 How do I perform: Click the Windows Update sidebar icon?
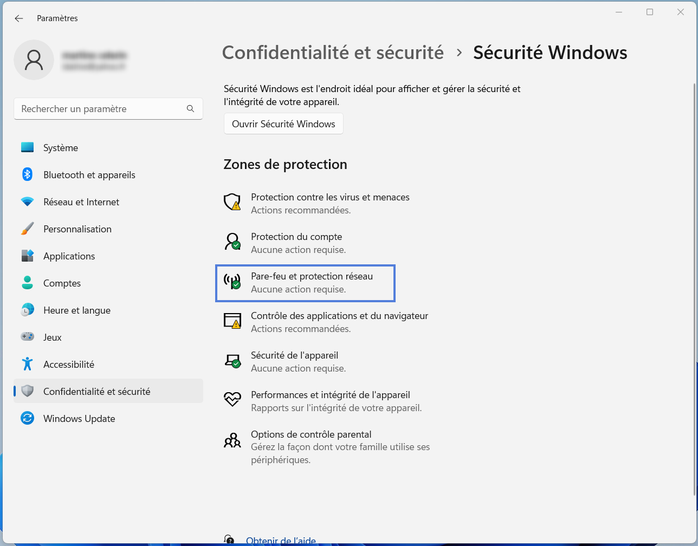click(x=27, y=418)
